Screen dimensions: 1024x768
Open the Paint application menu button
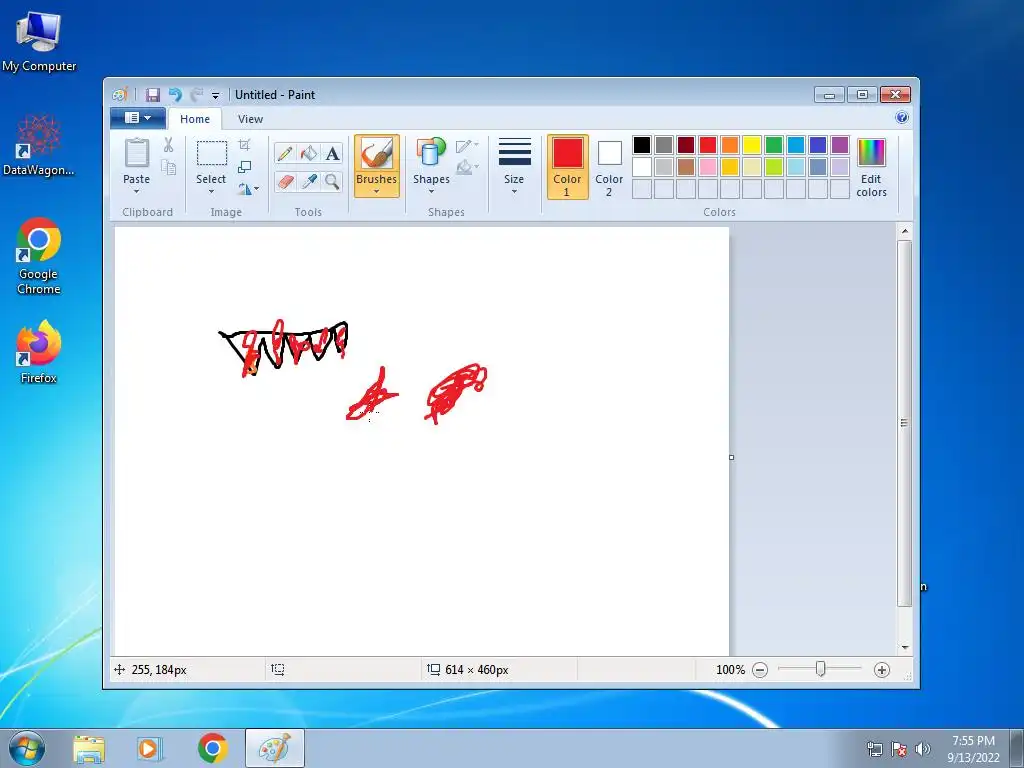[x=137, y=118]
